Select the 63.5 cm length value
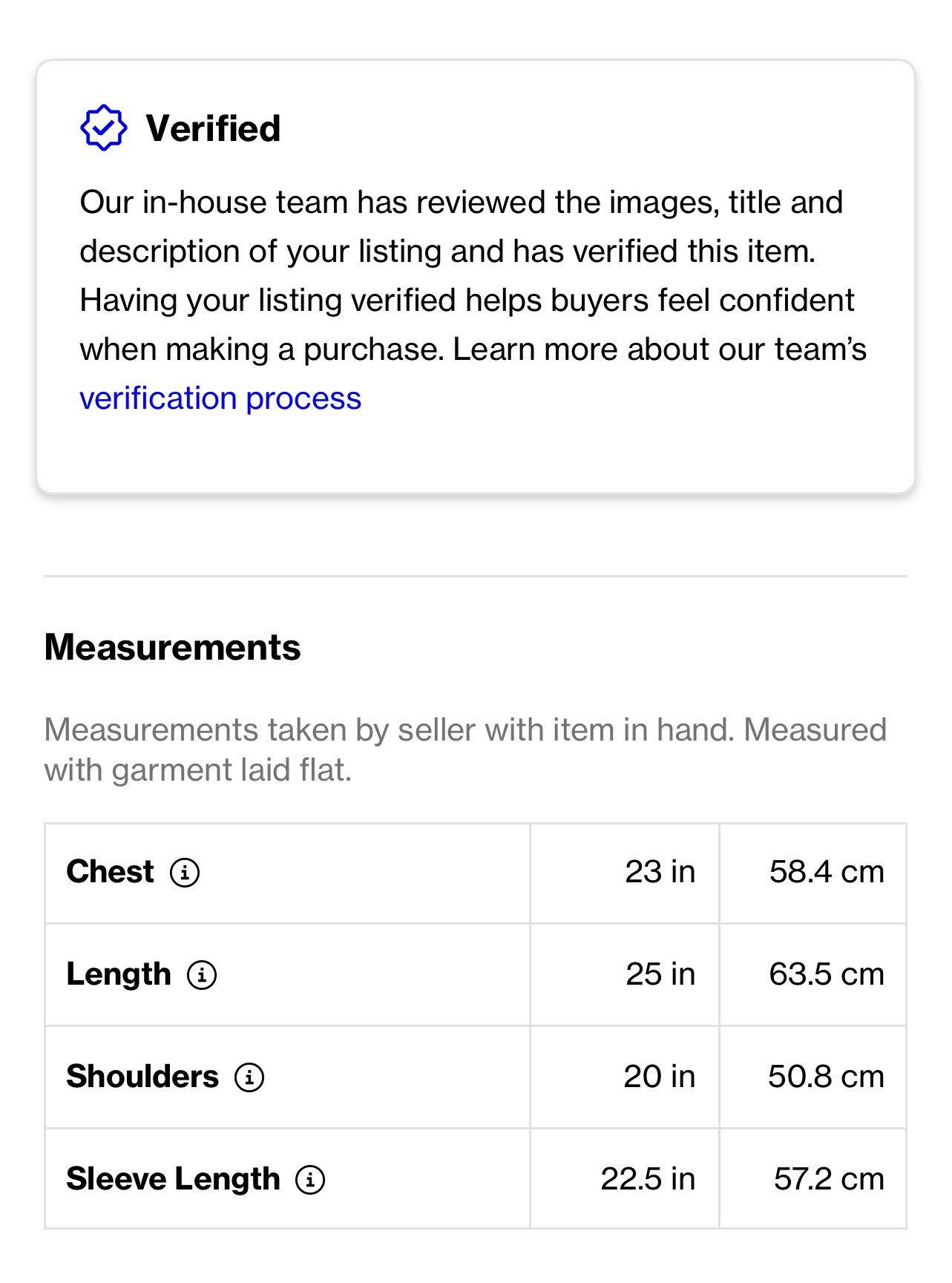The image size is (952, 1283). (827, 974)
